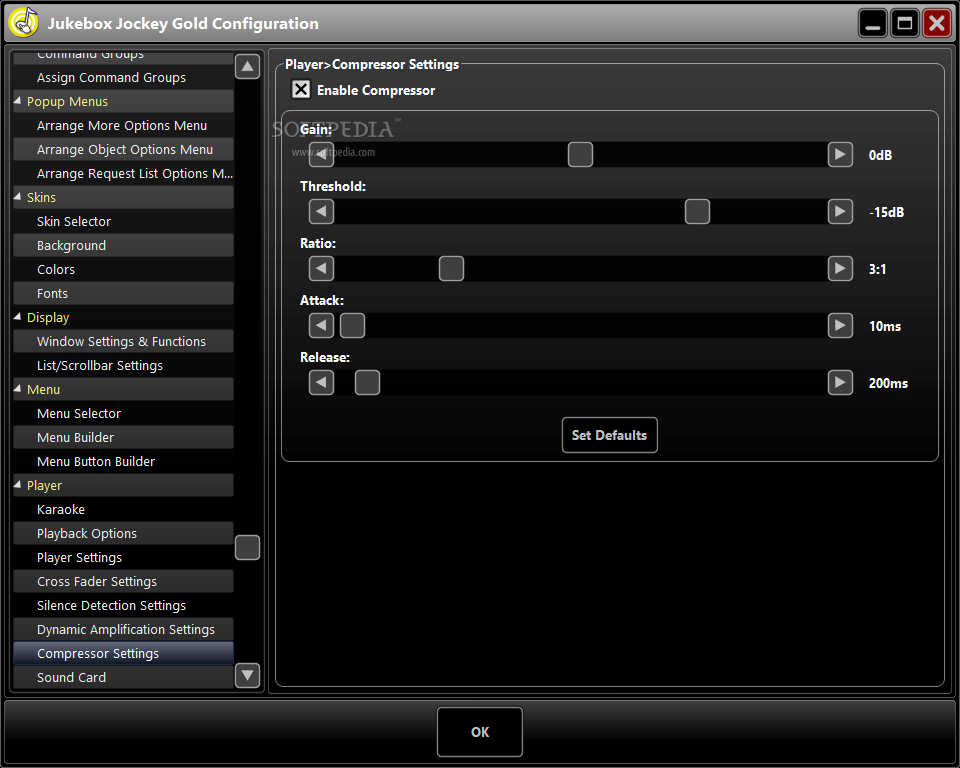This screenshot has width=960, height=768.
Task: Click the Threshold decrease arrow
Action: point(321,211)
